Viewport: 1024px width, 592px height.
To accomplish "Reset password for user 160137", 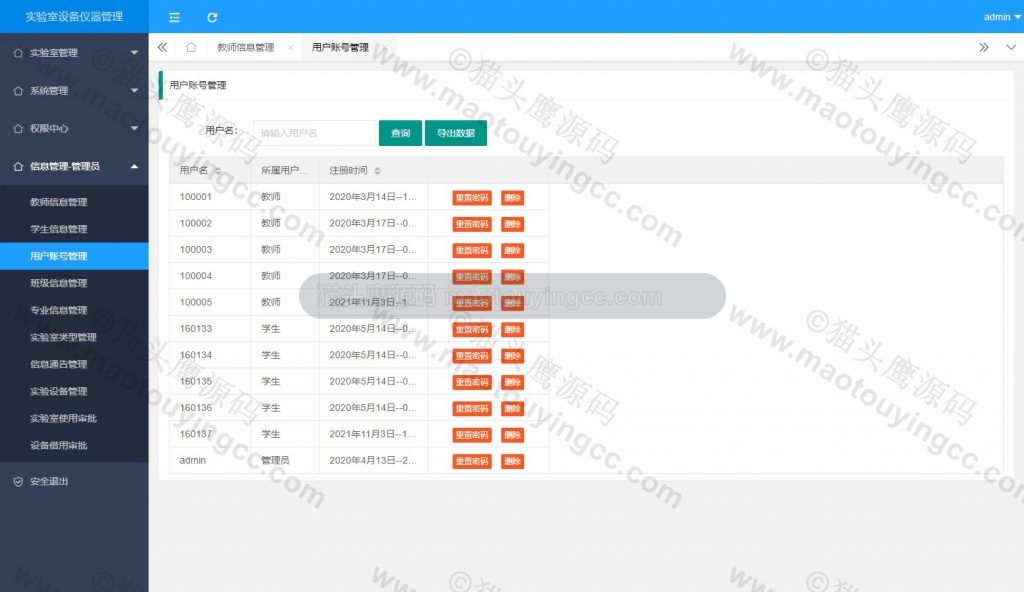I will pyautogui.click(x=472, y=435).
